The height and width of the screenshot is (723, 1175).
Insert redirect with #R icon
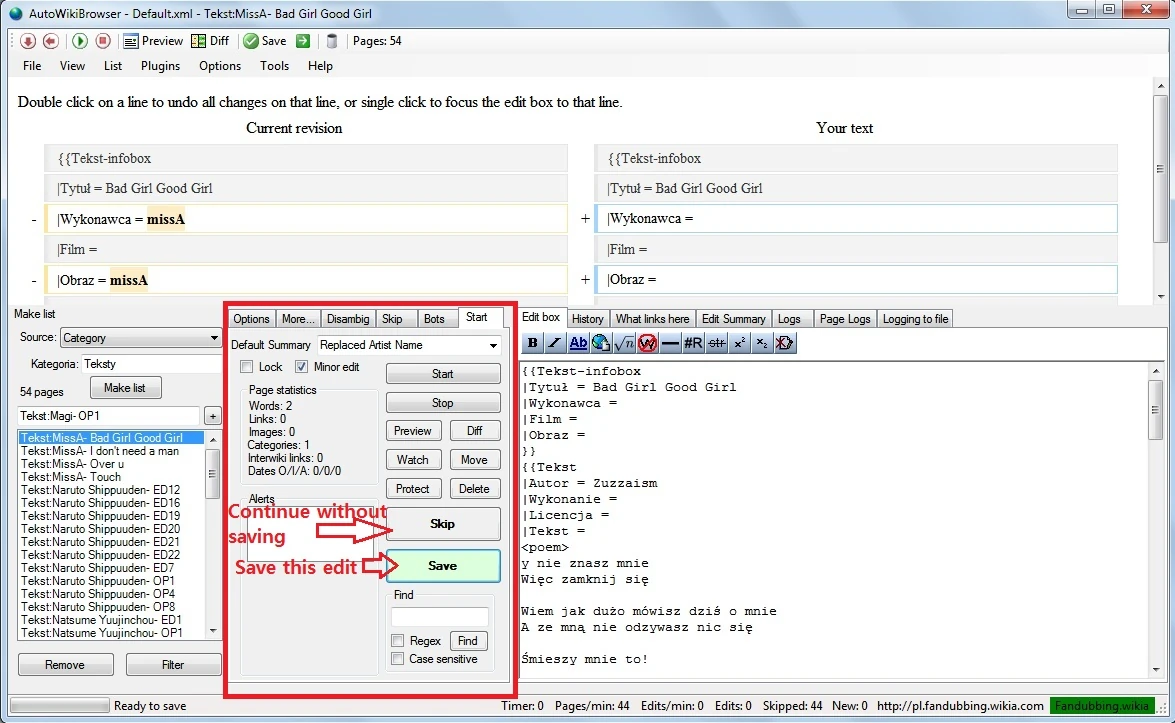[x=693, y=343]
